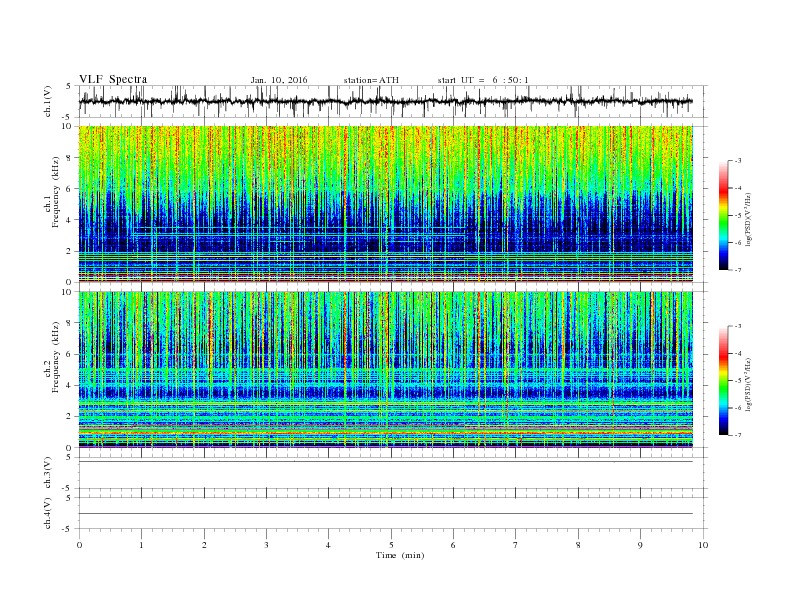Click the ch.2 spectrogram panel

coord(386,369)
